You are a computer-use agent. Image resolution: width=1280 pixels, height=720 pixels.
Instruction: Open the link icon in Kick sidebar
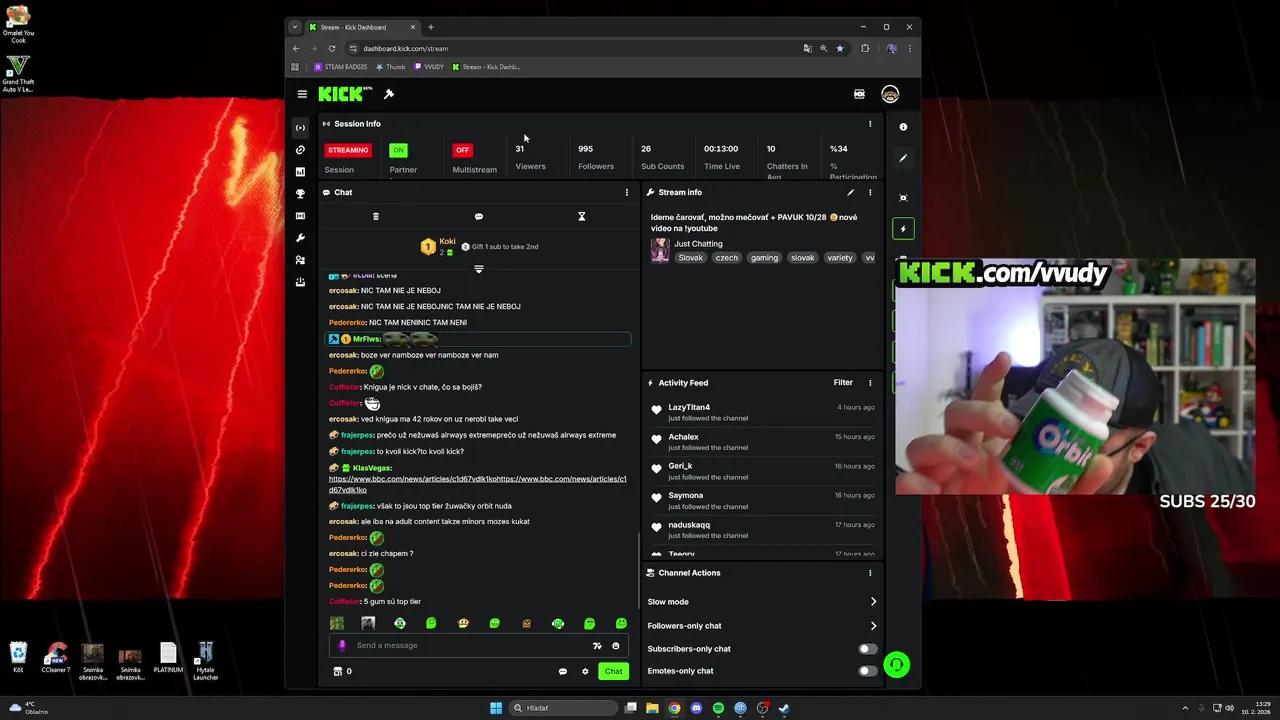[300, 150]
